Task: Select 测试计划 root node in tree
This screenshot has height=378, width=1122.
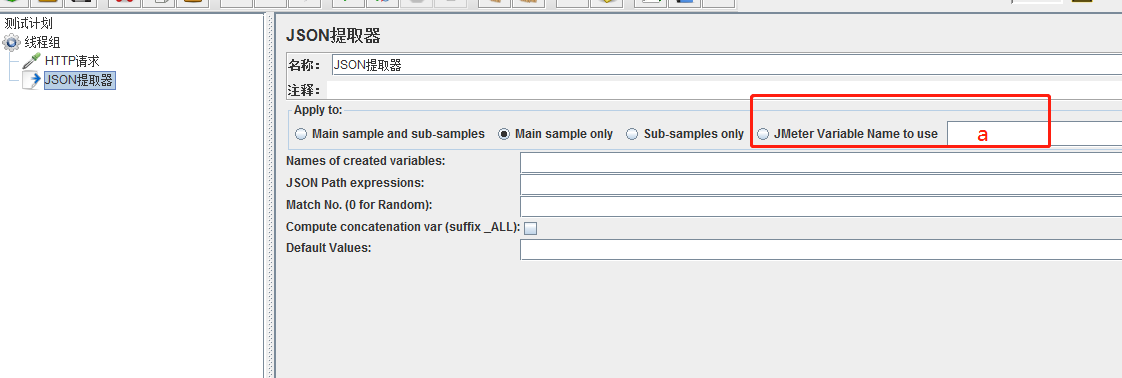Action: coord(29,24)
